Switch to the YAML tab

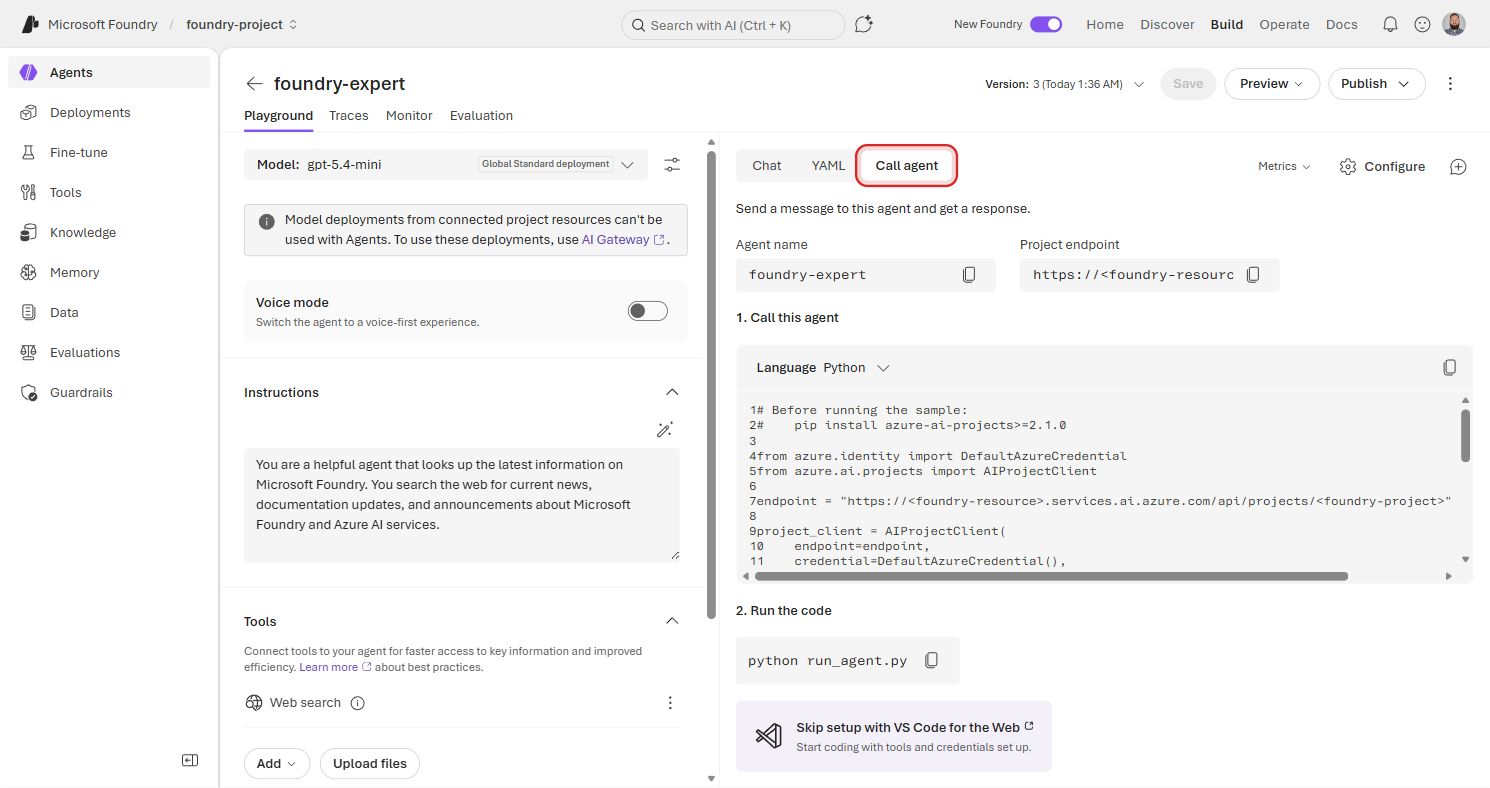828,166
